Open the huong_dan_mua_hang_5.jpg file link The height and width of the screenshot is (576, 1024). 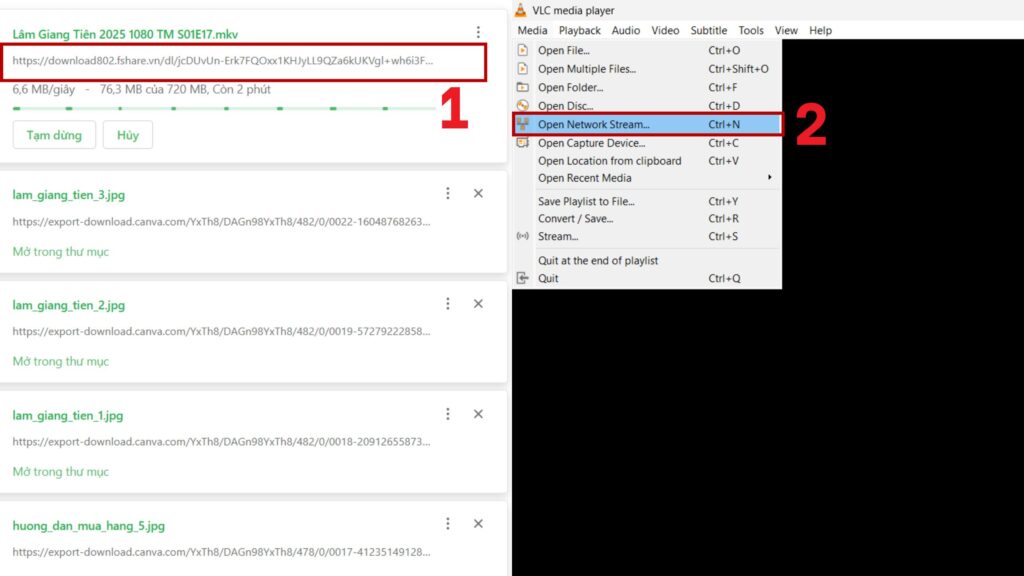(89, 526)
